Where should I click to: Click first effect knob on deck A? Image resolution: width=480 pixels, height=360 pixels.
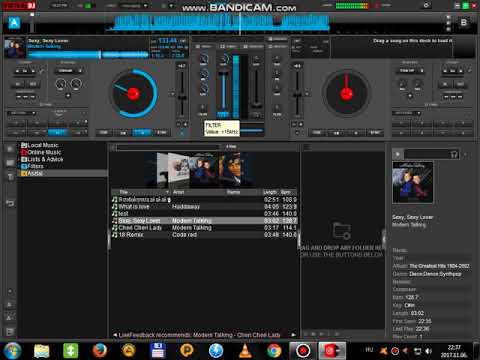coord(60,84)
